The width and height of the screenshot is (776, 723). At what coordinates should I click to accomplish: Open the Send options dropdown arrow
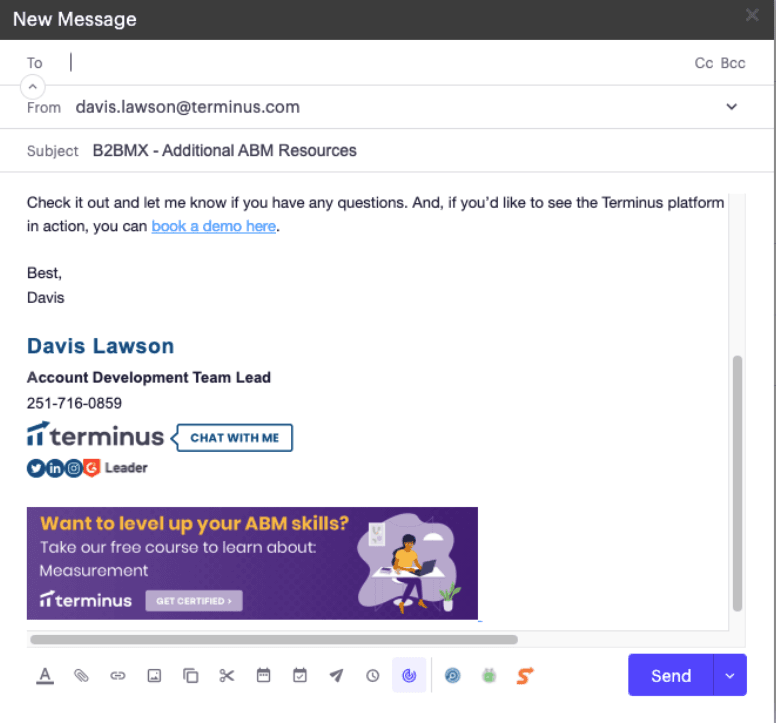[x=730, y=676]
